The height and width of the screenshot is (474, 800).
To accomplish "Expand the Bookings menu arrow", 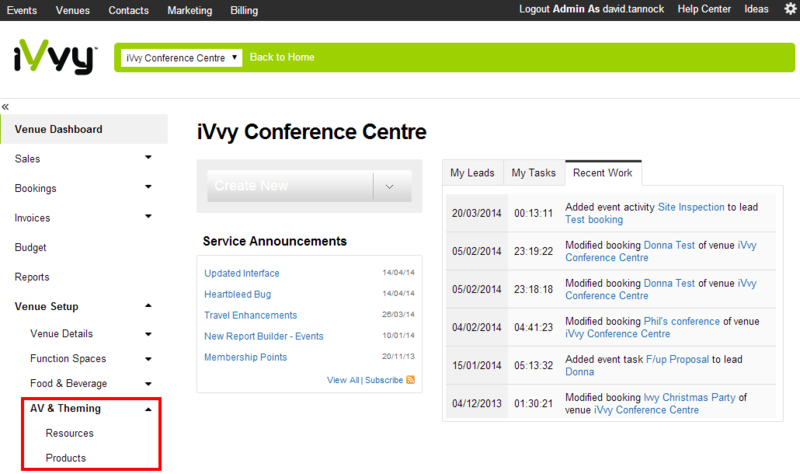I will tap(148, 187).
